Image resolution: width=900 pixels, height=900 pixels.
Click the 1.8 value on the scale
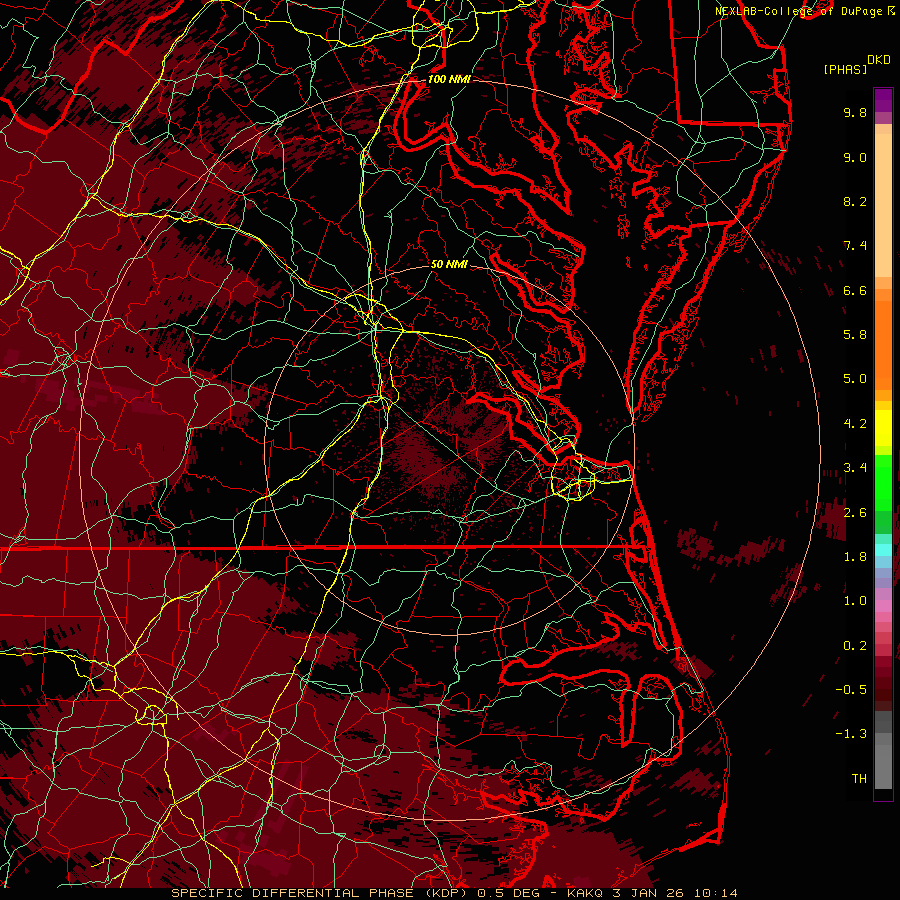[855, 557]
